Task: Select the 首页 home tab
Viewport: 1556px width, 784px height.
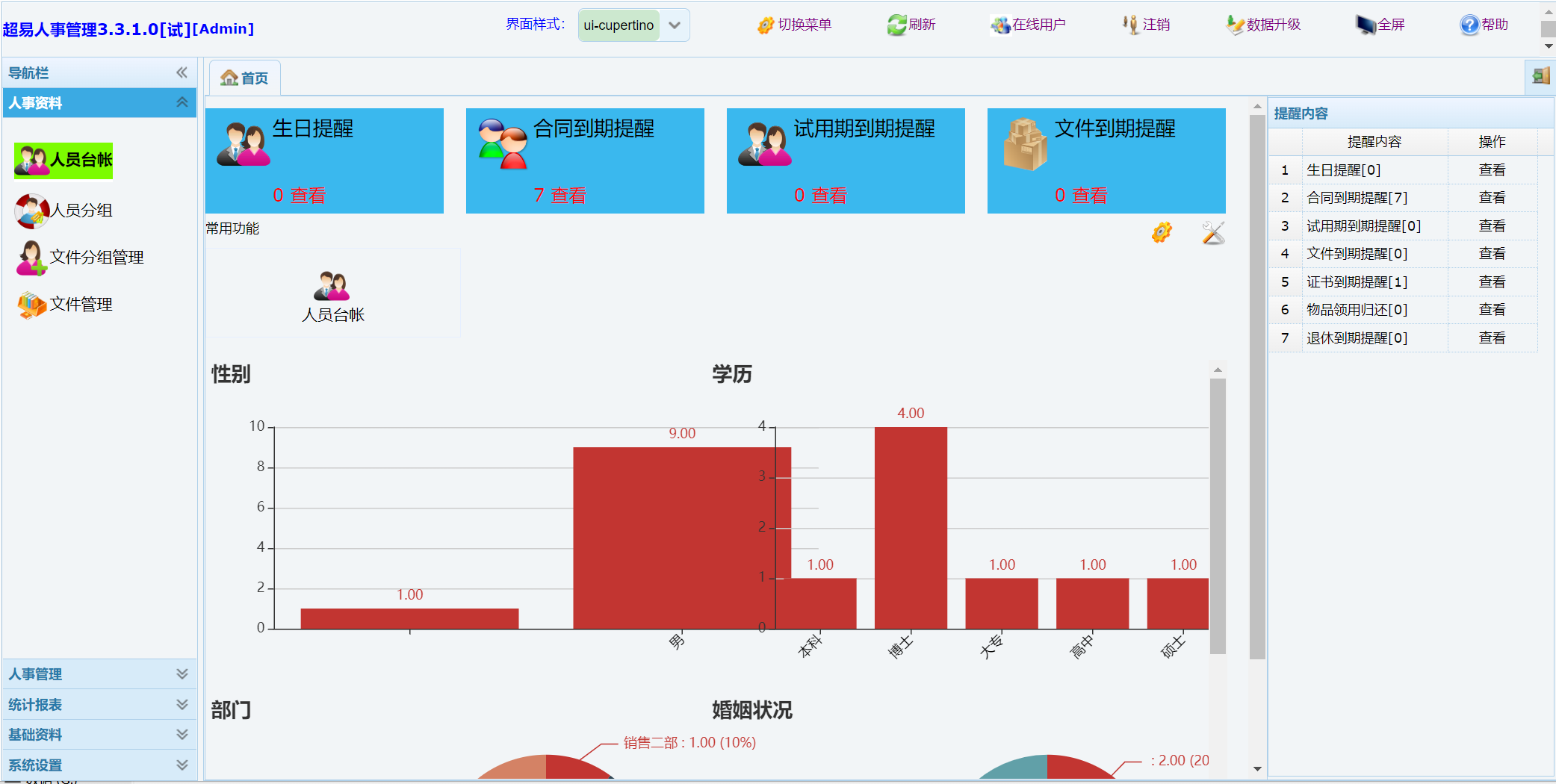Action: click(x=245, y=78)
